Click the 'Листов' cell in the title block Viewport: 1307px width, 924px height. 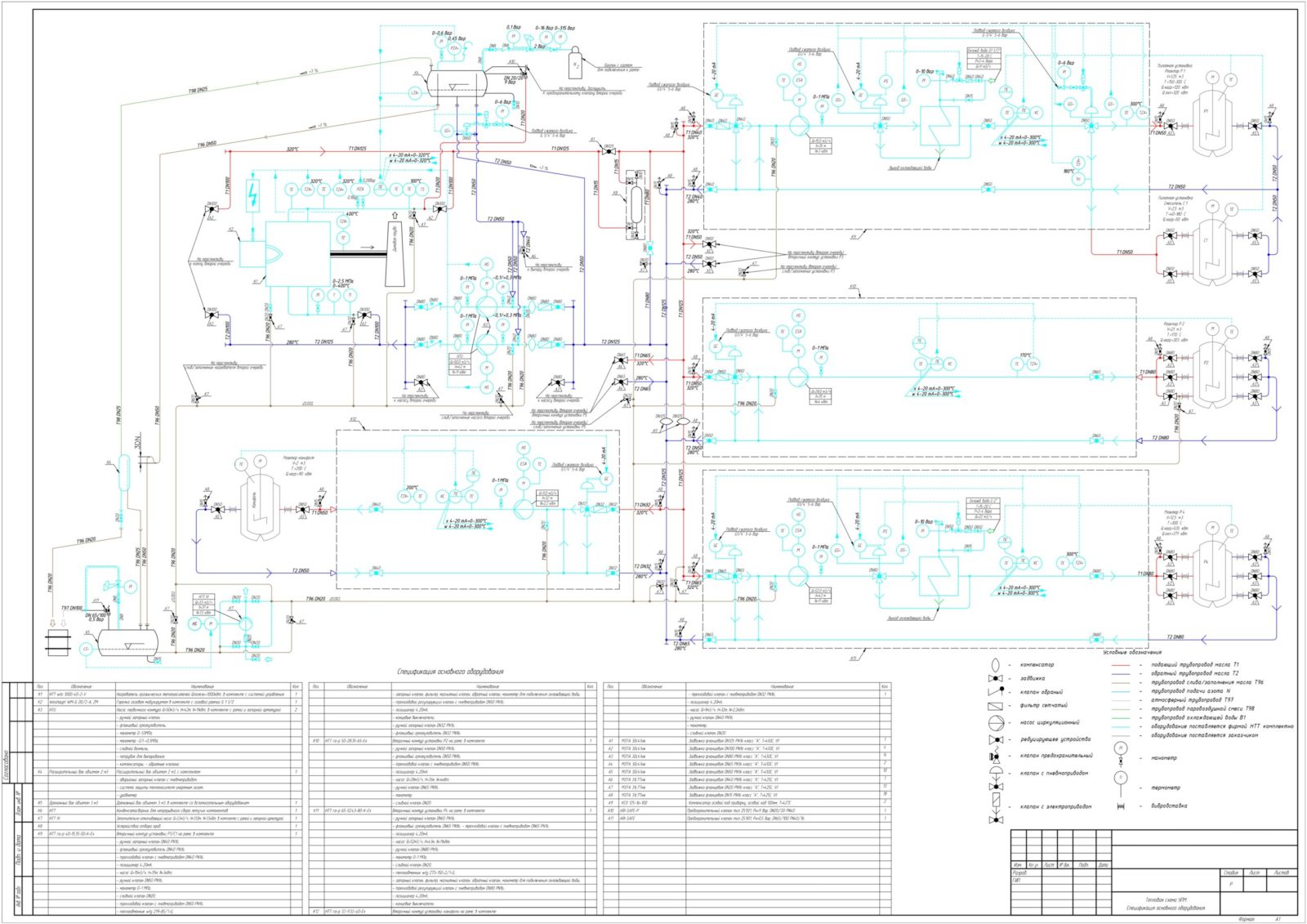coord(1282,873)
